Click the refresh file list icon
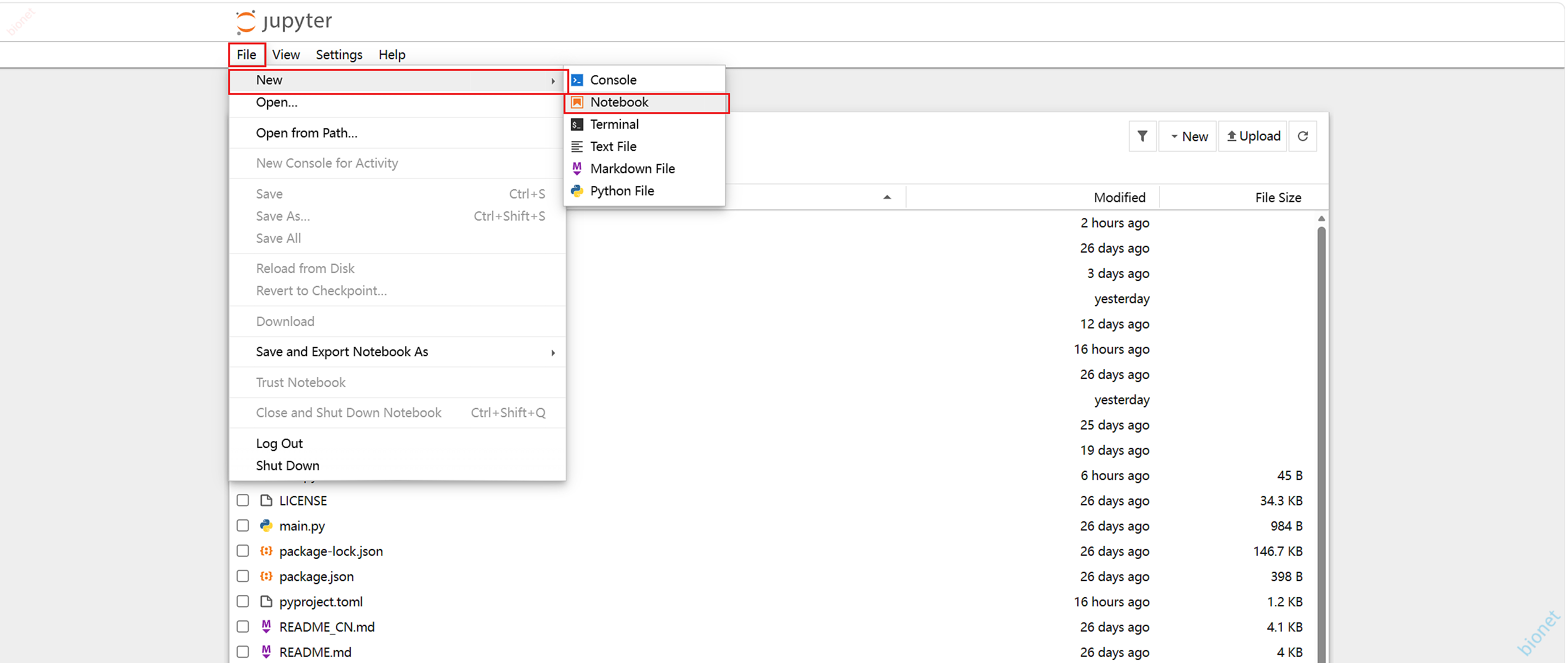Image resolution: width=1568 pixels, height=663 pixels. tap(1303, 136)
